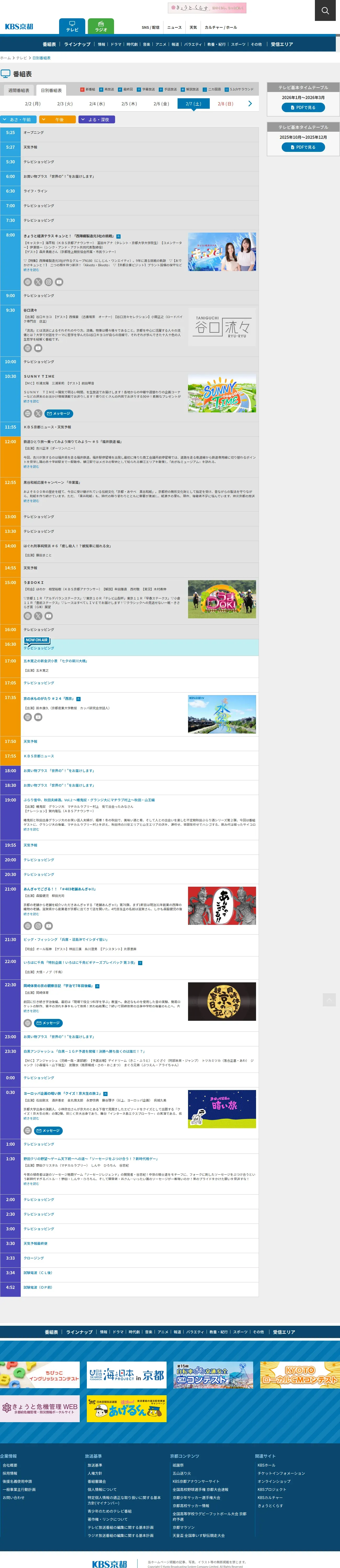Open the website icon for SUNNY TIME
Screen dimensions: 340x1568
27,413
